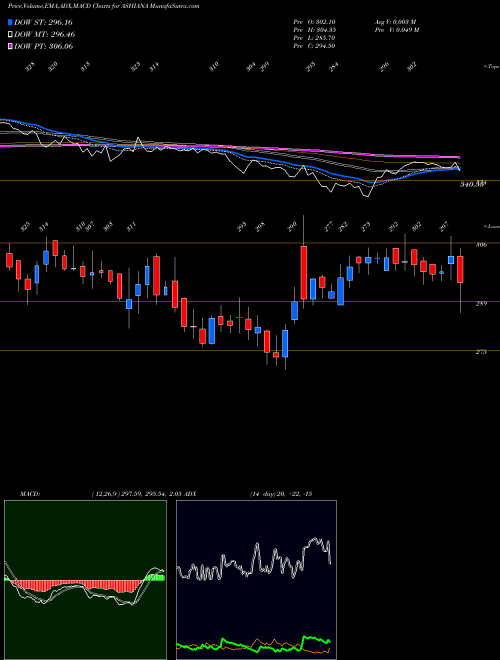
Task: Click the green line at the ADX panel bottom
Action: pos(253,644)
